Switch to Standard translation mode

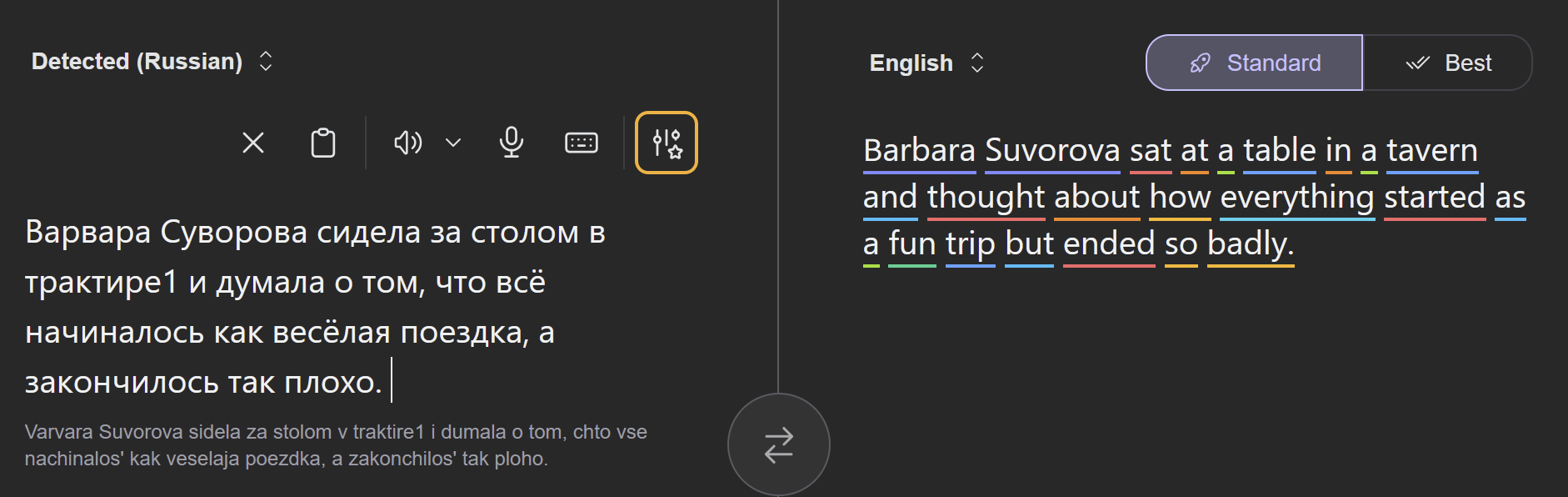point(1254,63)
